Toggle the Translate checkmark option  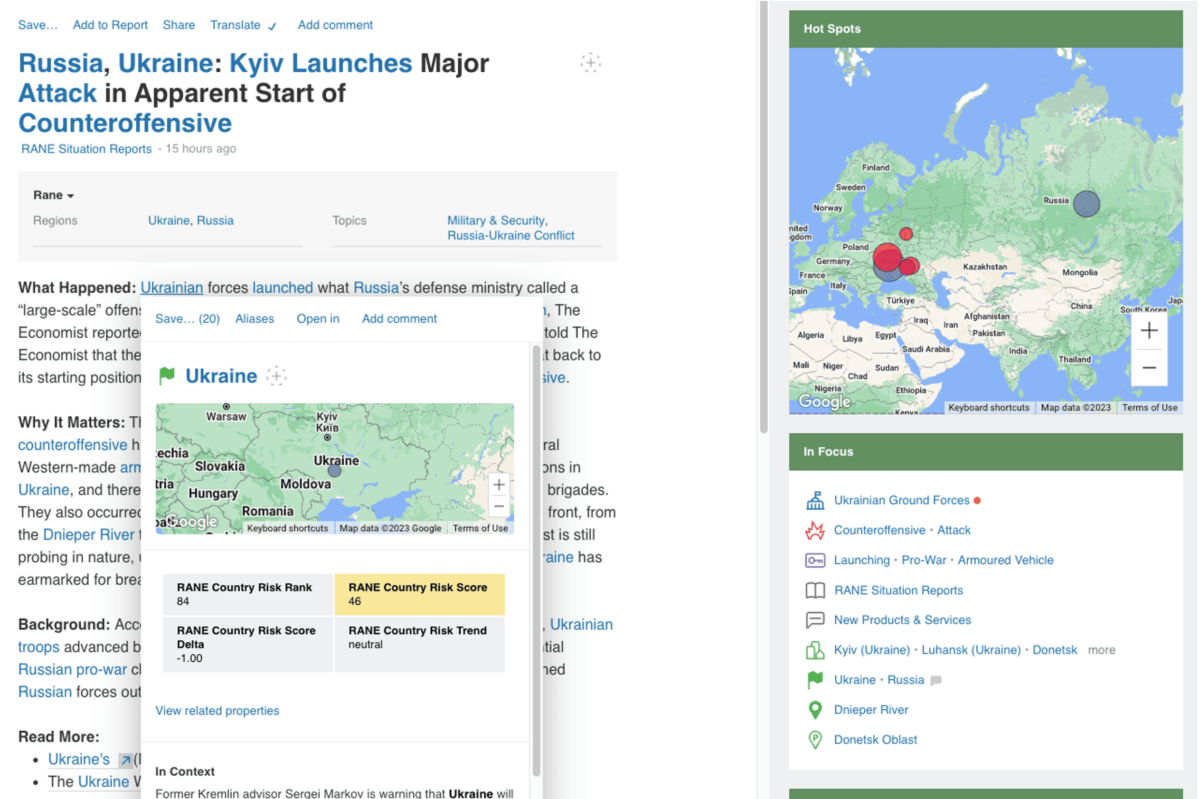(x=271, y=26)
